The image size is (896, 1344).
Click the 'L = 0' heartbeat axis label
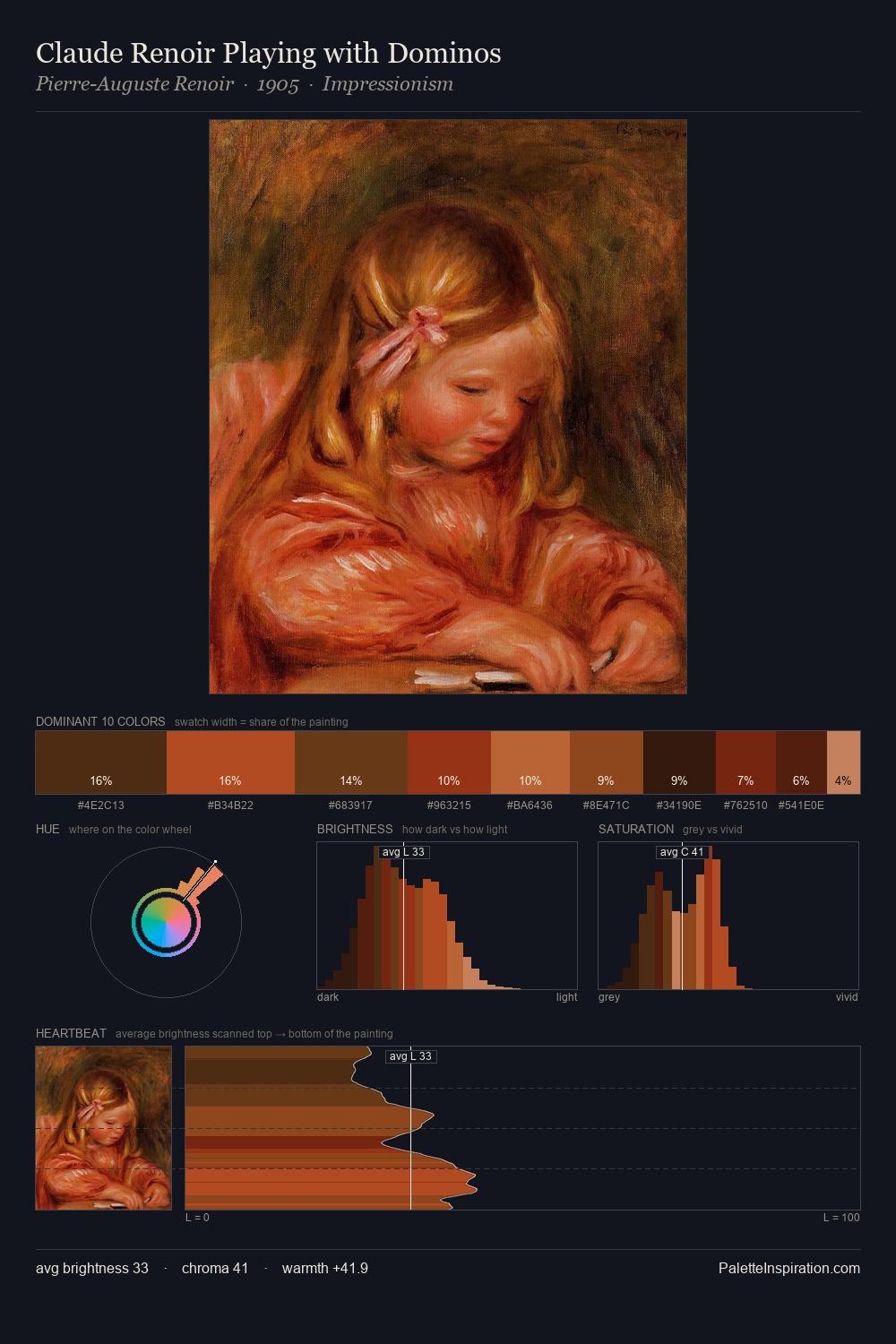(197, 1218)
